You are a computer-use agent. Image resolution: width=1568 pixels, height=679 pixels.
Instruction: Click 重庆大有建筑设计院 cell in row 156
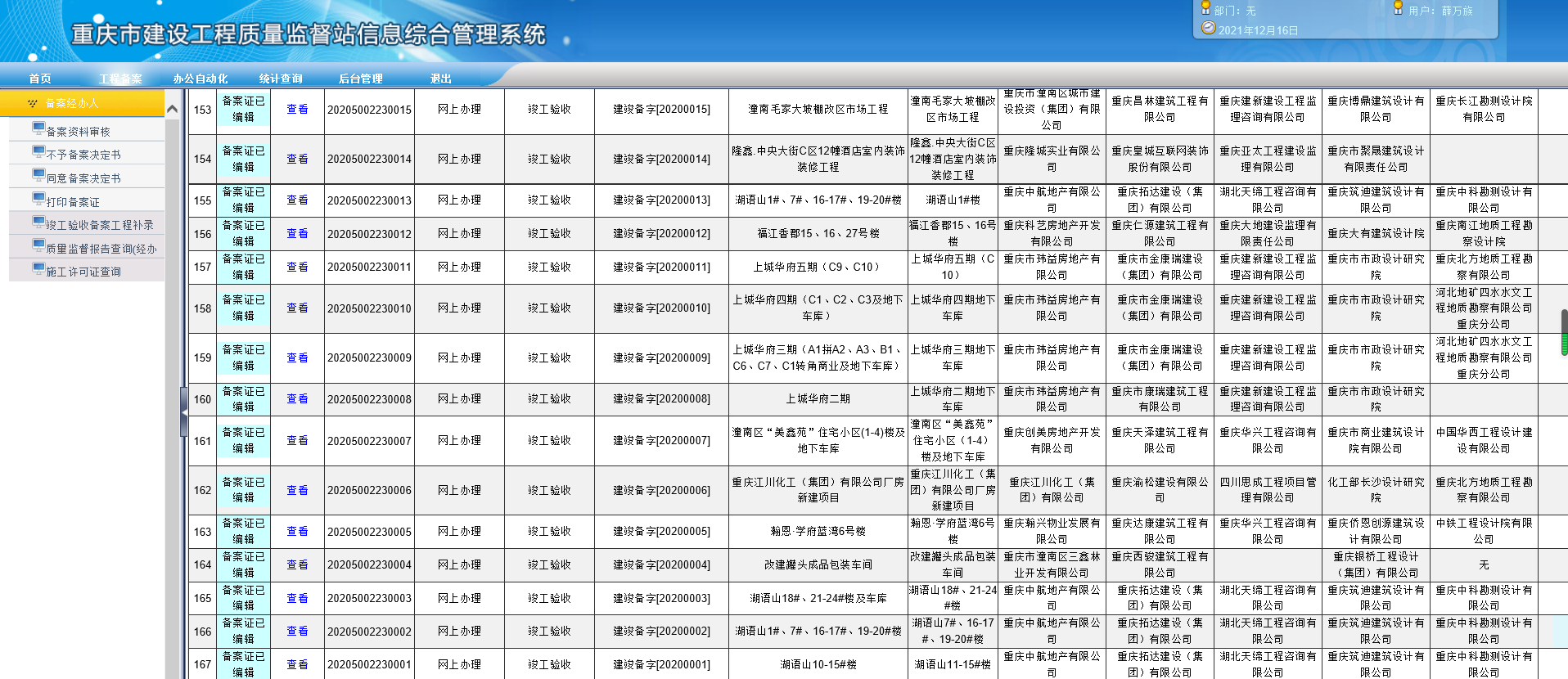click(x=1376, y=233)
